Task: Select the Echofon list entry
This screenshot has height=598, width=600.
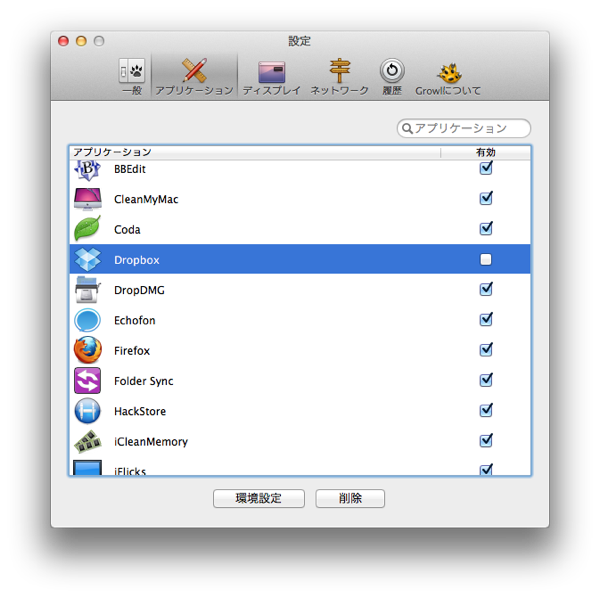Action: point(135,320)
